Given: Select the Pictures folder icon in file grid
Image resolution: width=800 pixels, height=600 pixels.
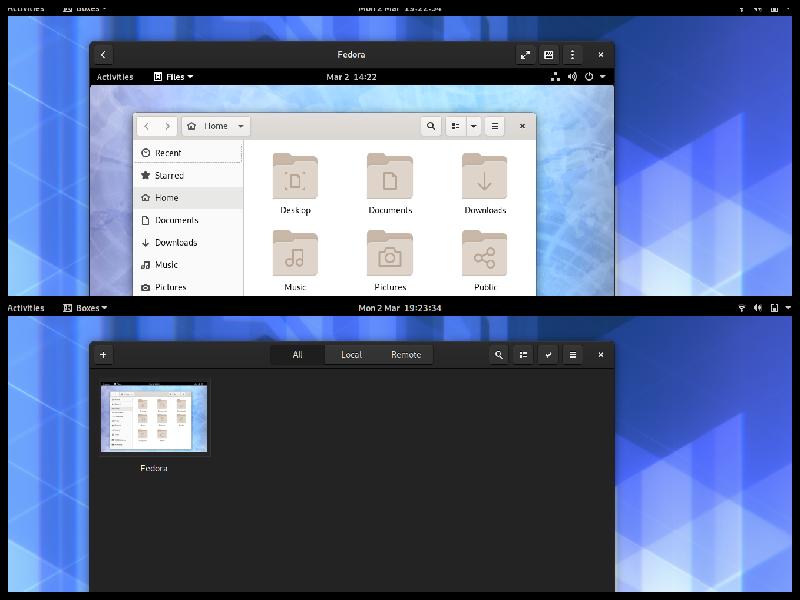Looking at the screenshot, I should [390, 253].
